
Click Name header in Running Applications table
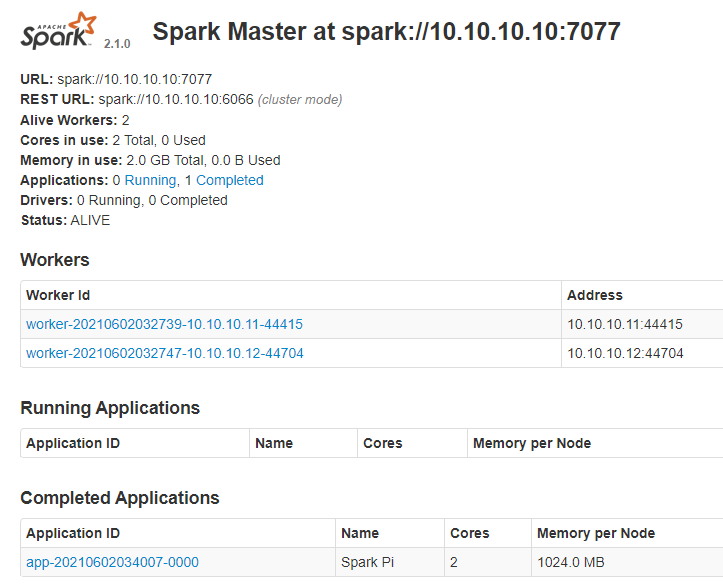(x=274, y=443)
